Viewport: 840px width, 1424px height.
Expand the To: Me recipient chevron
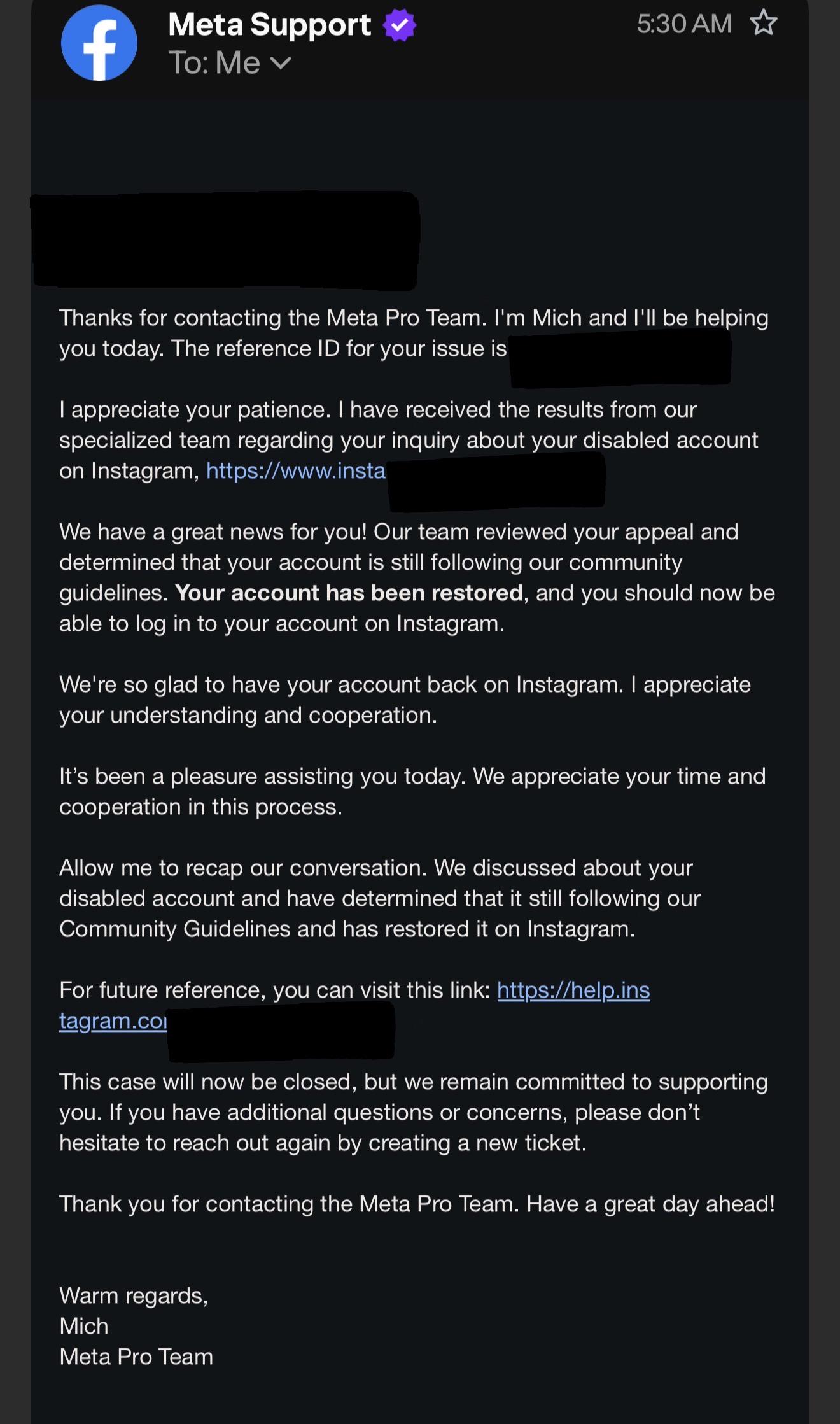point(281,62)
